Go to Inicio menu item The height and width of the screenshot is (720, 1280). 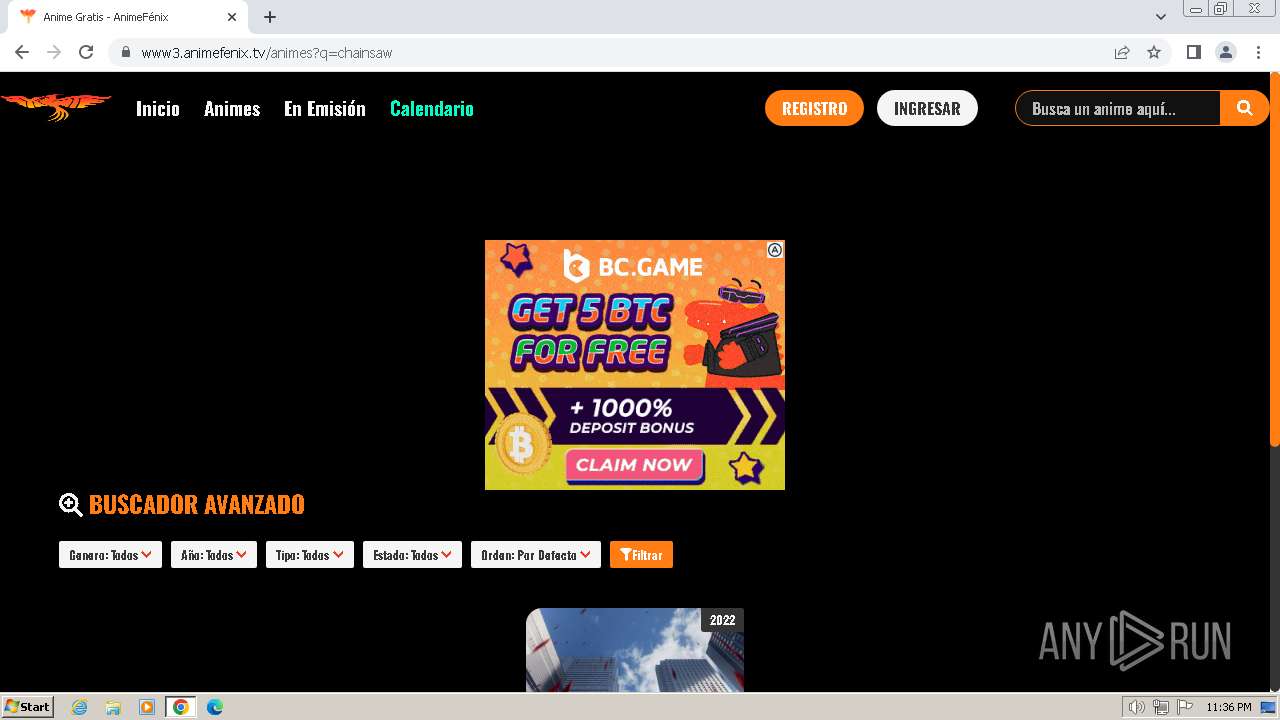pyautogui.click(x=158, y=108)
